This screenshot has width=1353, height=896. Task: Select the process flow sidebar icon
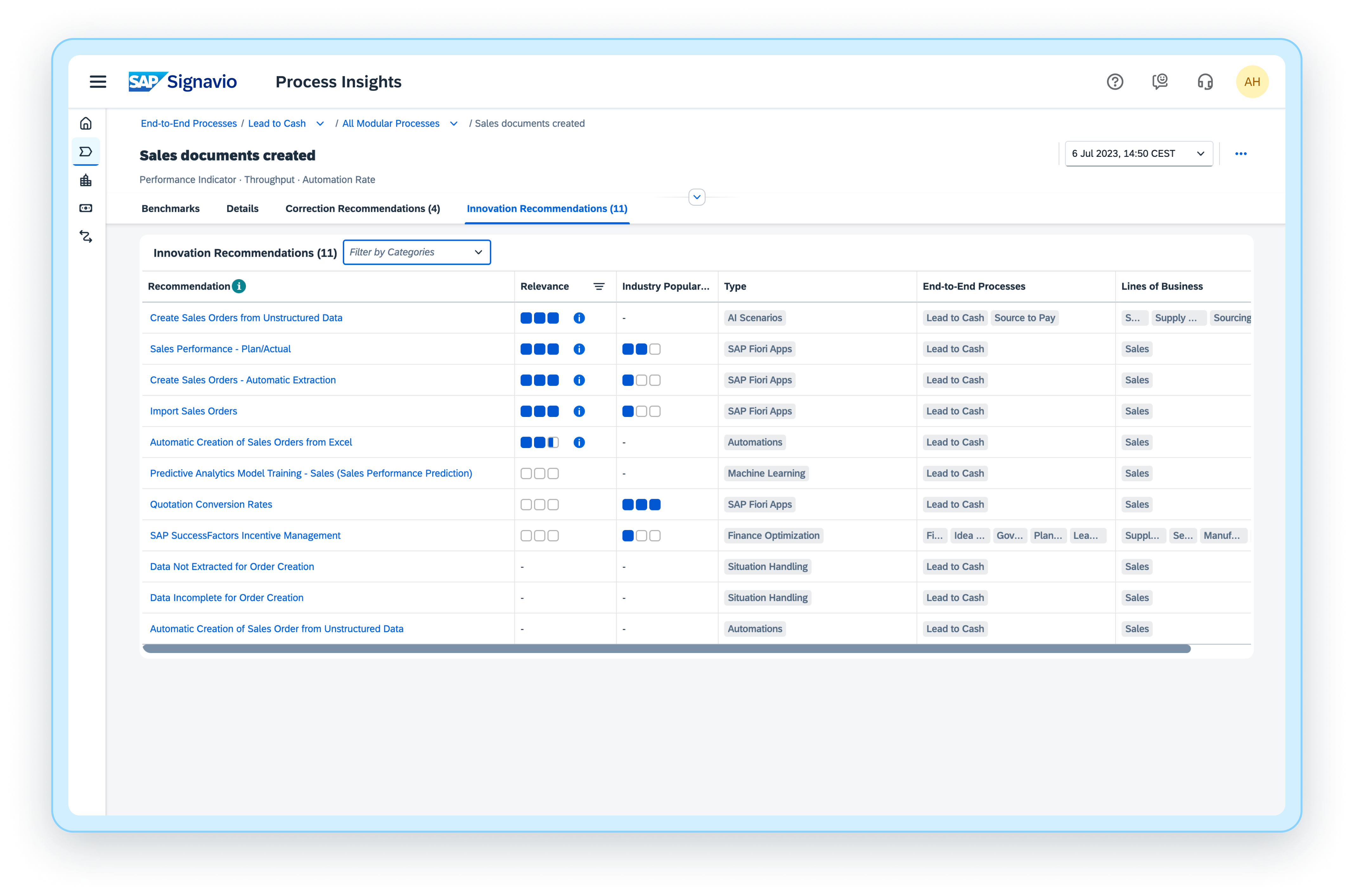coord(85,237)
